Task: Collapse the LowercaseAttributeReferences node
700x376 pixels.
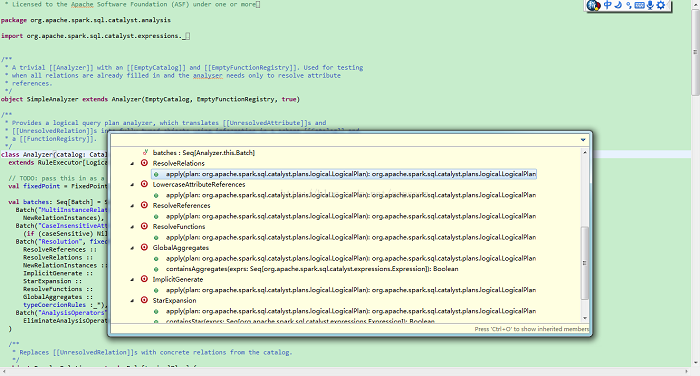Action: point(132,184)
